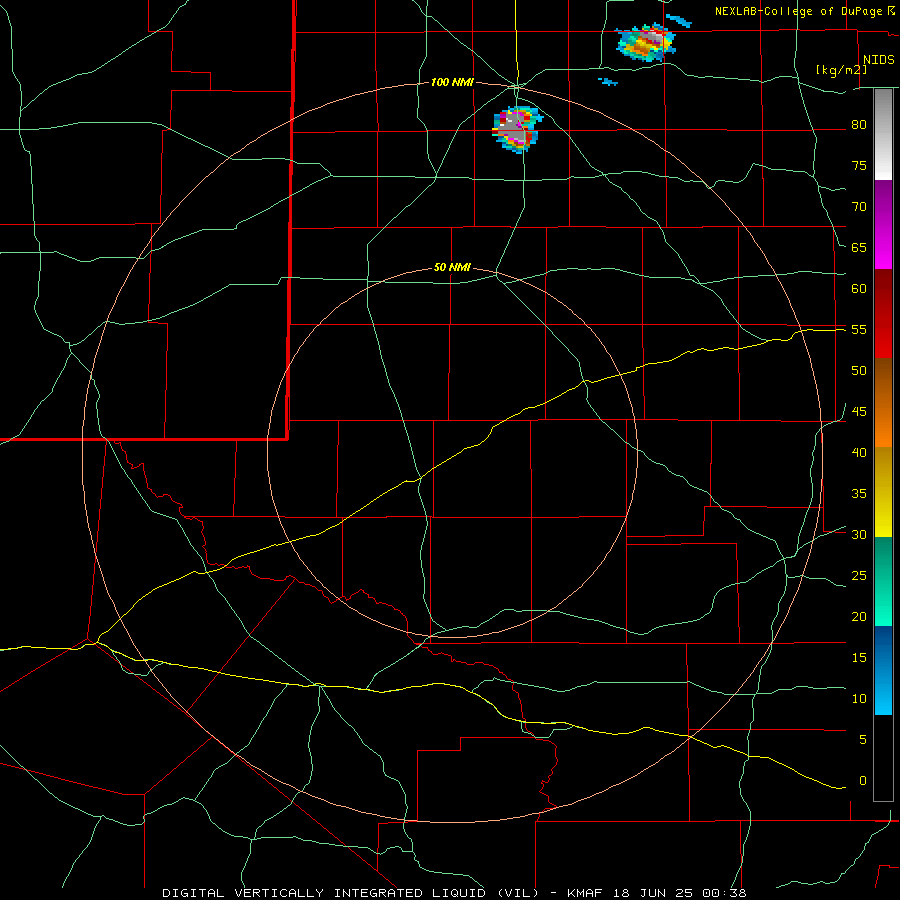Click the 15 legend value
The image size is (900, 900).
pos(859,657)
